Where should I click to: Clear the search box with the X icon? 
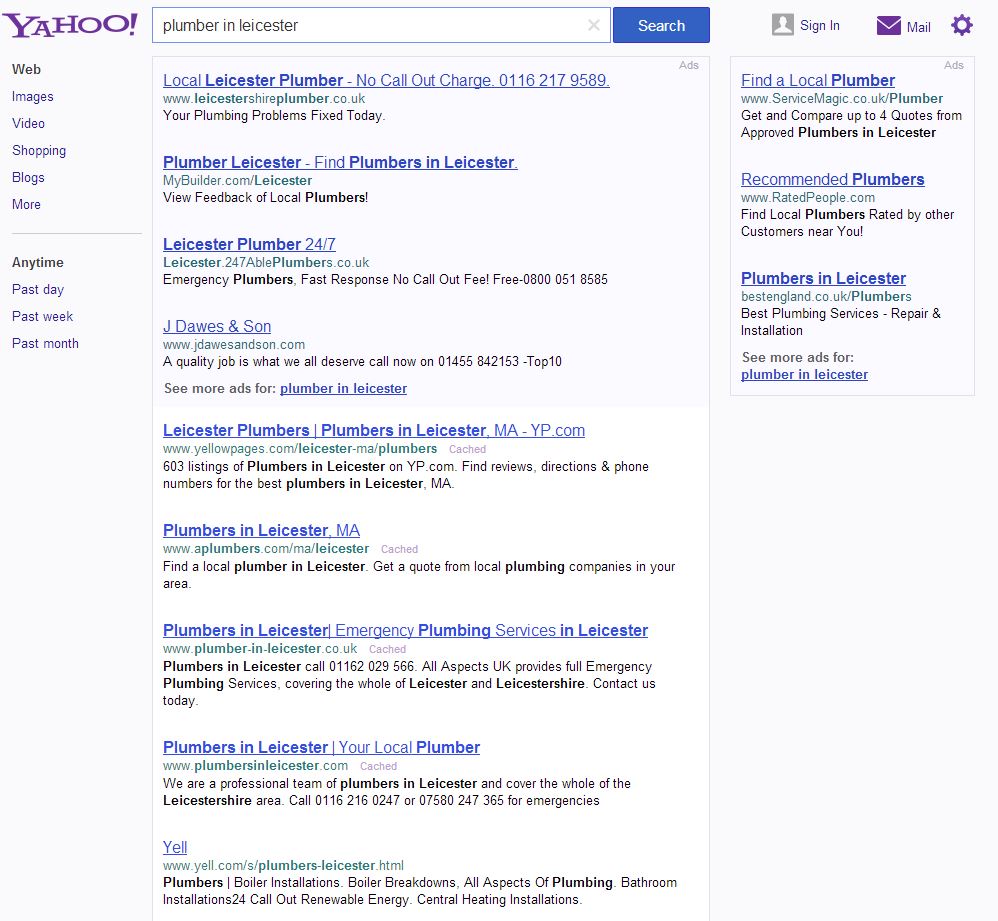tap(594, 26)
